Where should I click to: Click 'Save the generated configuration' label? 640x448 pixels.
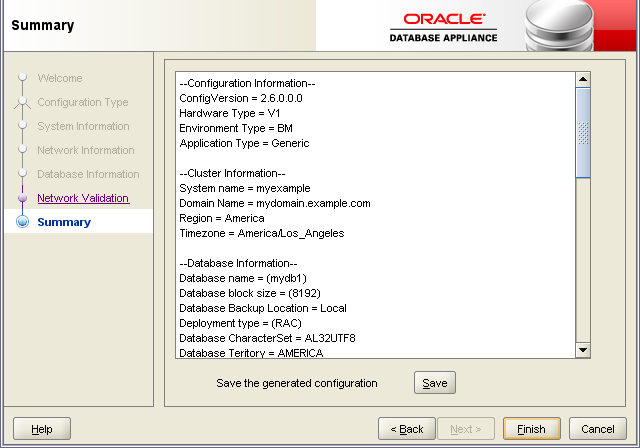pyautogui.click(x=297, y=383)
